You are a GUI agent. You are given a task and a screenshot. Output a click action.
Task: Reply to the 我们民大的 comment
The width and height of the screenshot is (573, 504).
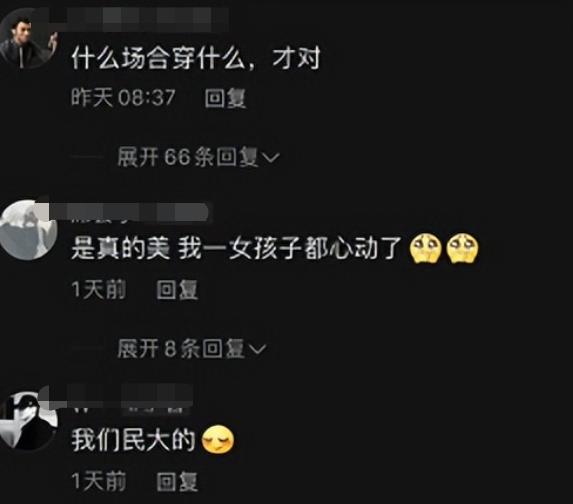177,481
